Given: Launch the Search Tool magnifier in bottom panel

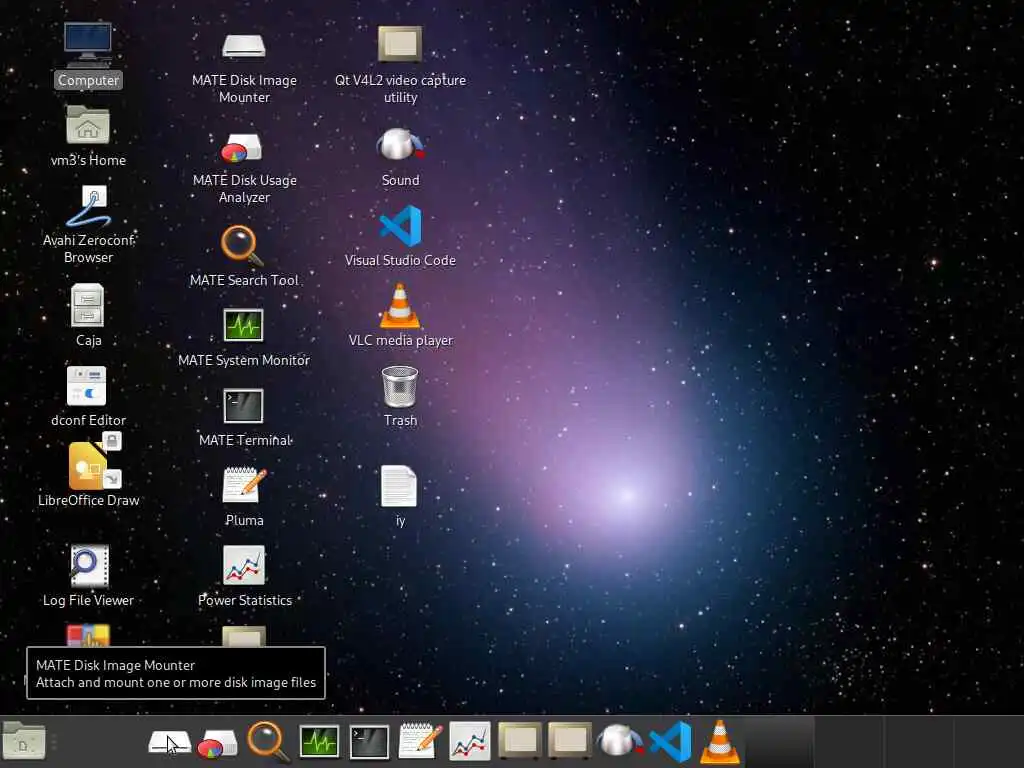Looking at the screenshot, I should [x=268, y=742].
